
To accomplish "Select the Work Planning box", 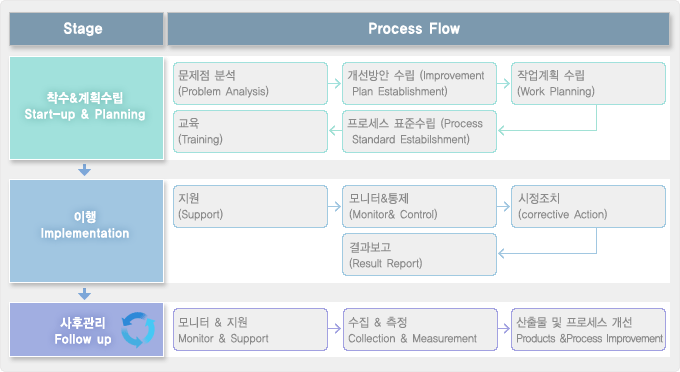I will [x=588, y=83].
